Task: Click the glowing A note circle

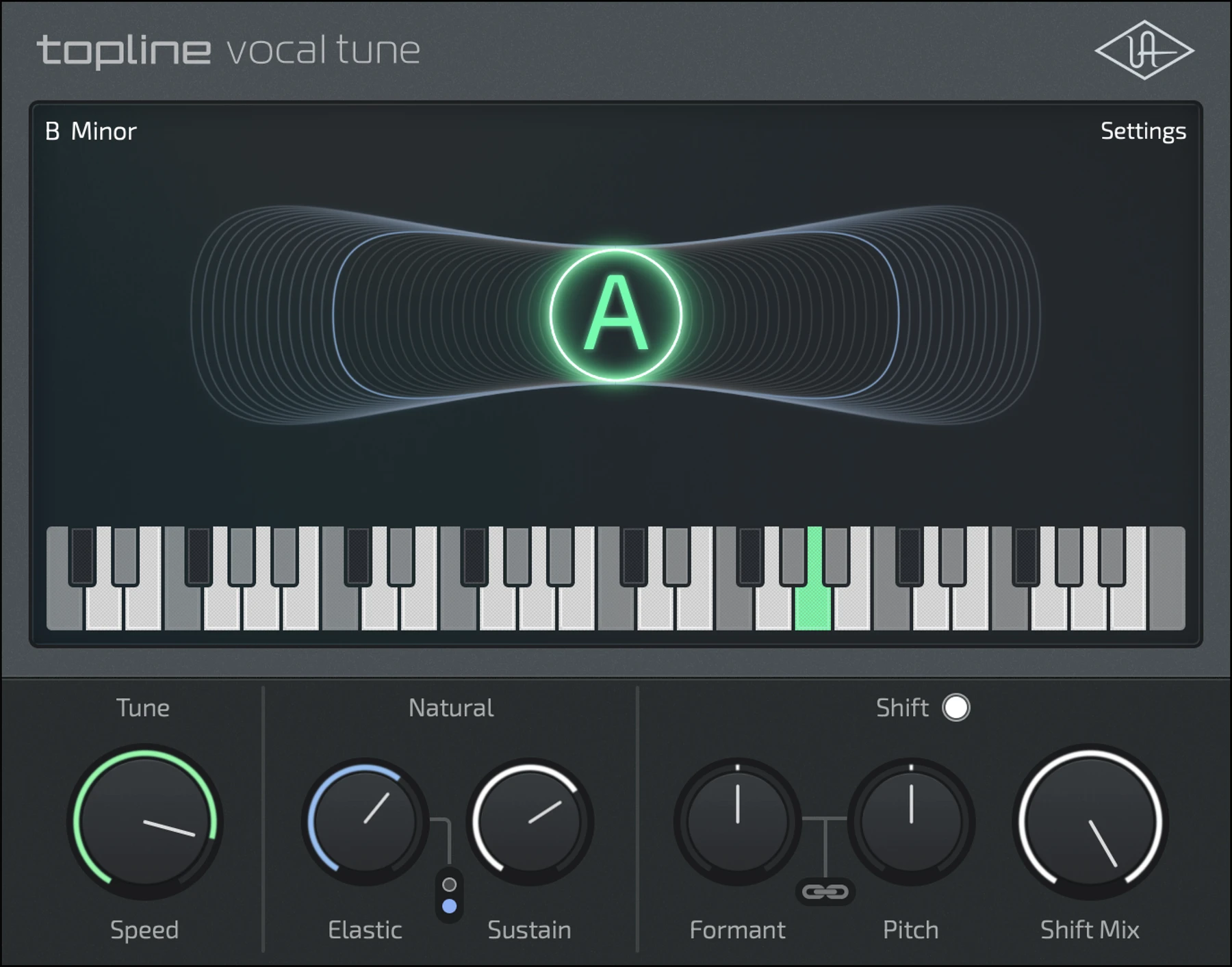Action: tap(615, 314)
